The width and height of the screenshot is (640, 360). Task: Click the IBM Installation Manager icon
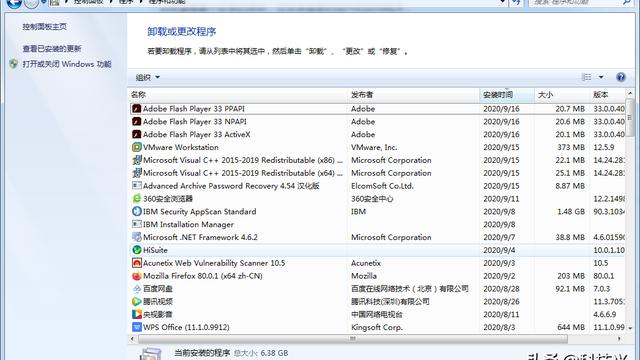[x=136, y=224]
